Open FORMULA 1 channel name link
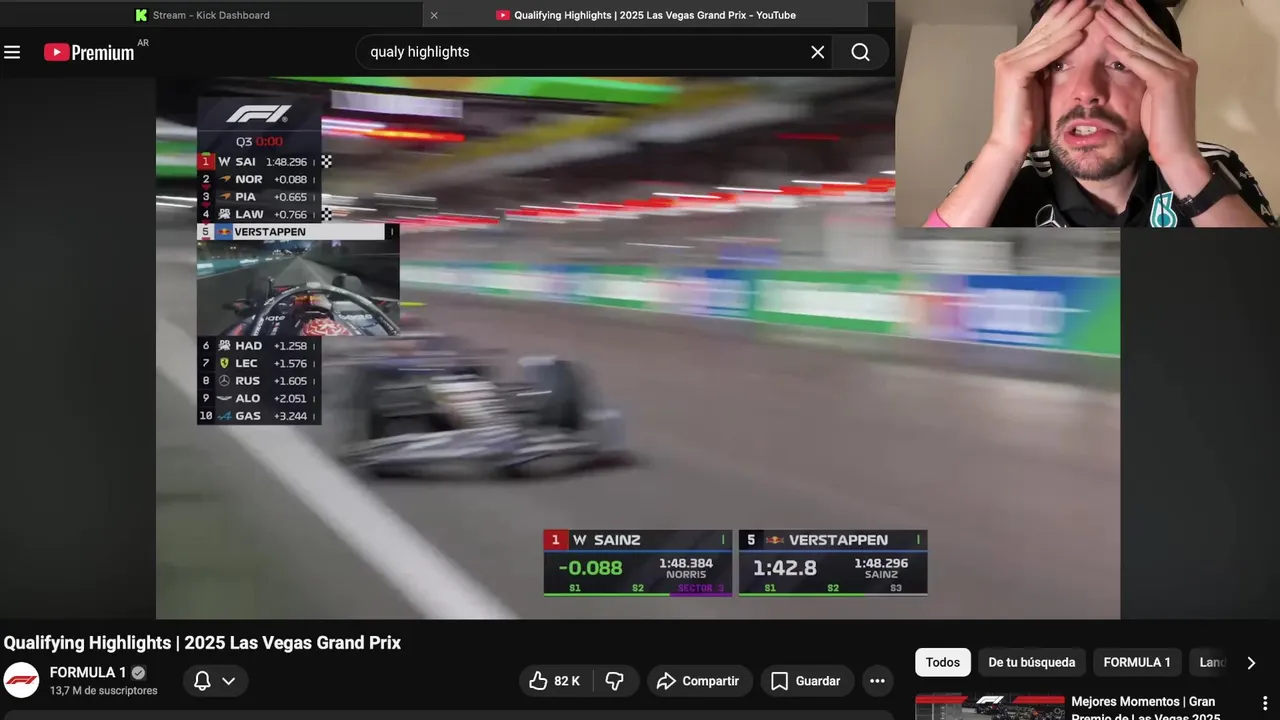Image resolution: width=1280 pixels, height=720 pixels. click(x=88, y=672)
